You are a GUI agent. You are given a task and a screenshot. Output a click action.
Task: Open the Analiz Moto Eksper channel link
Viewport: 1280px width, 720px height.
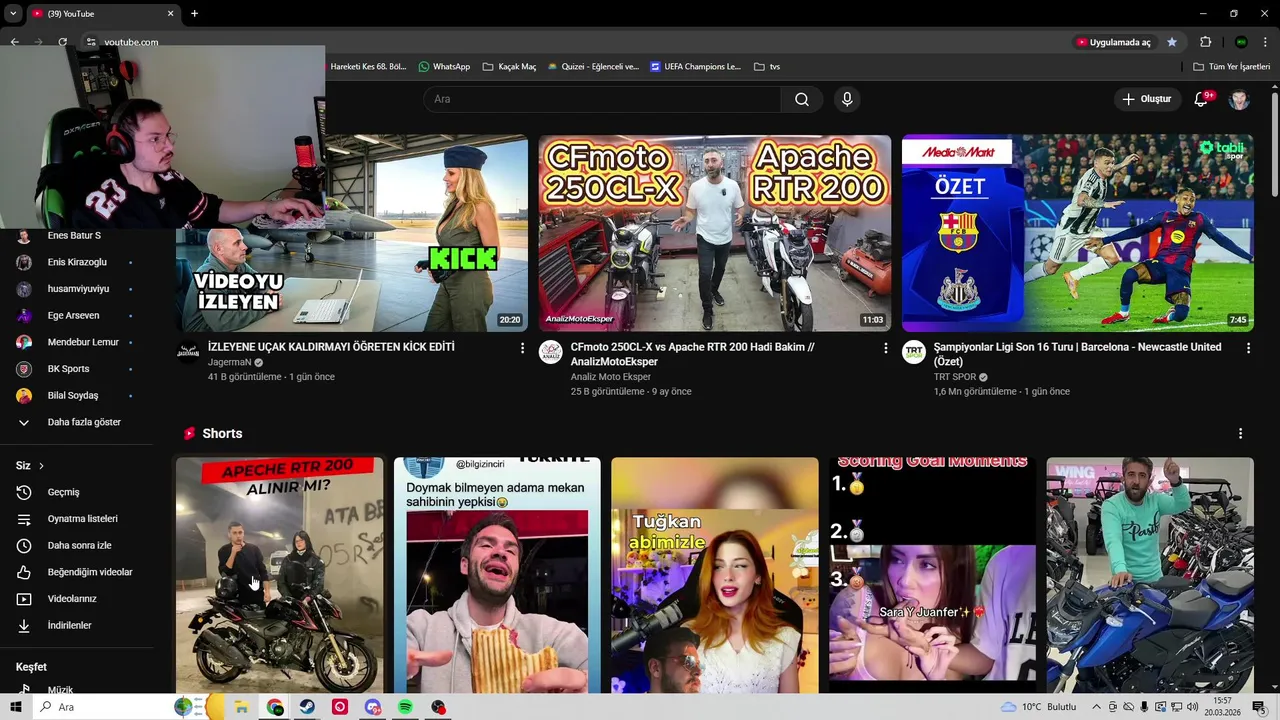[x=611, y=377]
